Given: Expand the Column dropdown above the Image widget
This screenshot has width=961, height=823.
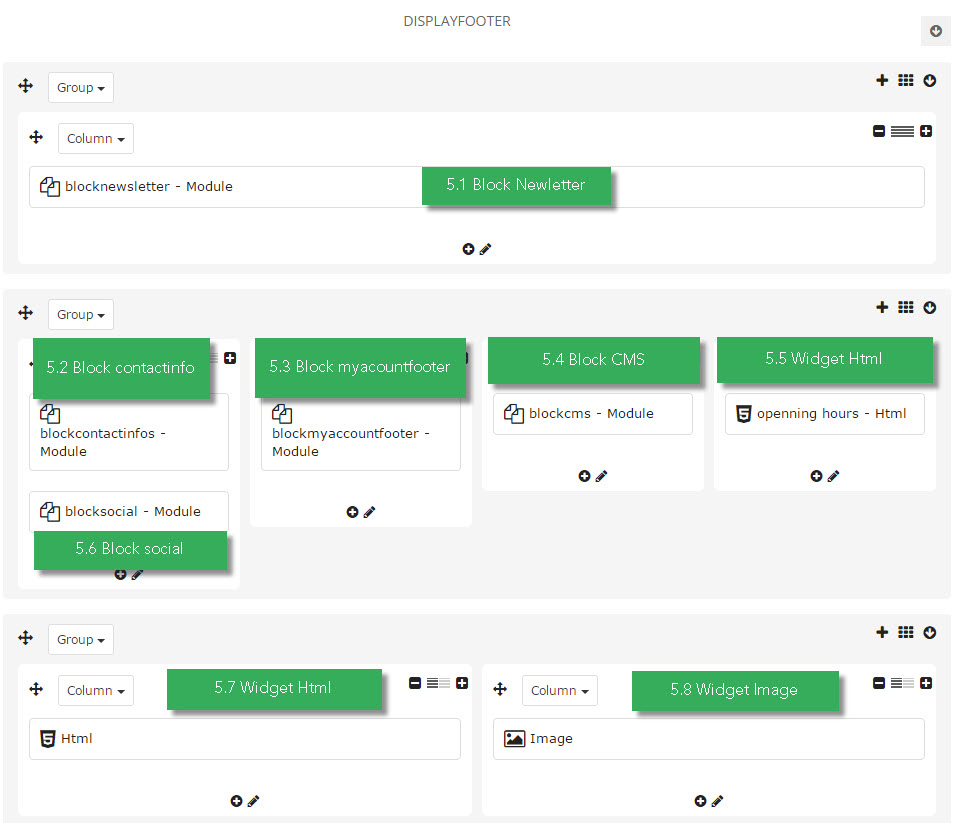Looking at the screenshot, I should click(560, 691).
